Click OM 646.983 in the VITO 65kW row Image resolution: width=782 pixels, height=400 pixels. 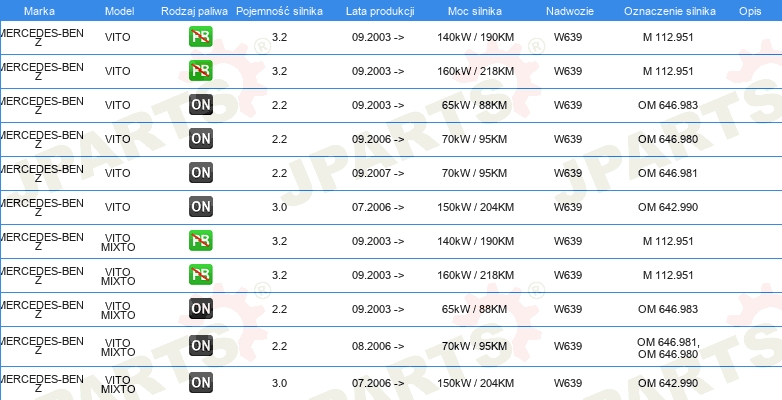tap(668, 105)
